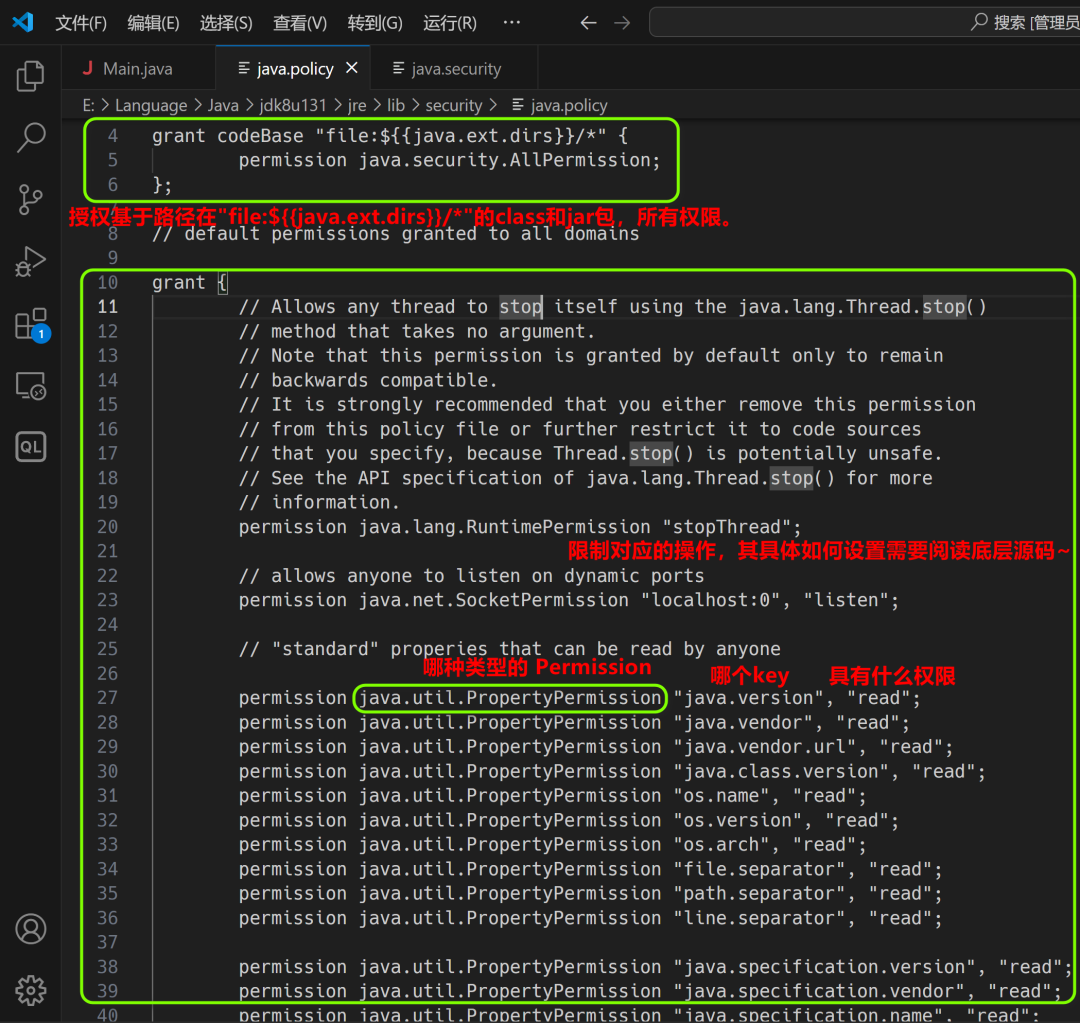This screenshot has height=1023, width=1080.
Task: Click "java.specification.version" string on line 38
Action: click(824, 967)
